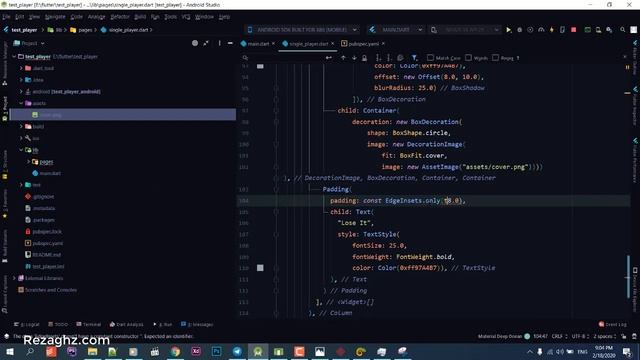Image resolution: width=640 pixels, height=360 pixels.
Task: Open the Logcat tool window
Action: click(x=27, y=324)
